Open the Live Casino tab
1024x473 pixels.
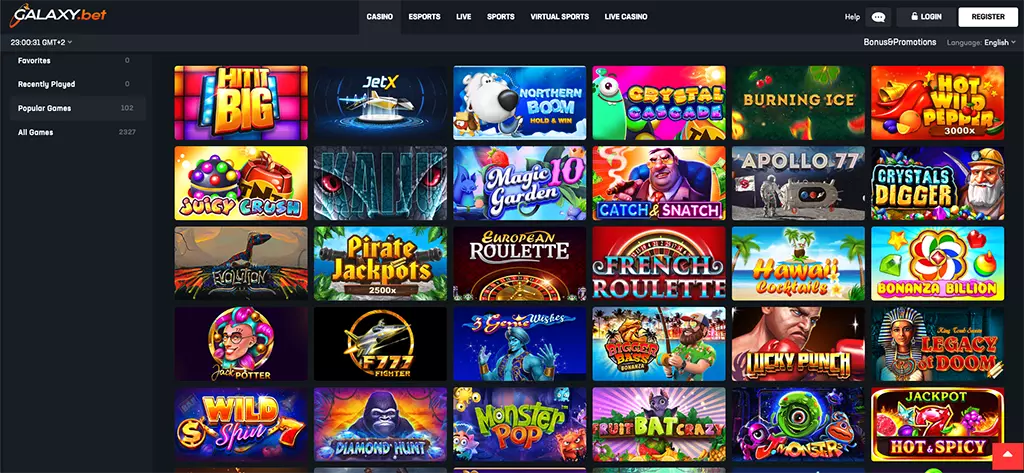click(x=626, y=17)
